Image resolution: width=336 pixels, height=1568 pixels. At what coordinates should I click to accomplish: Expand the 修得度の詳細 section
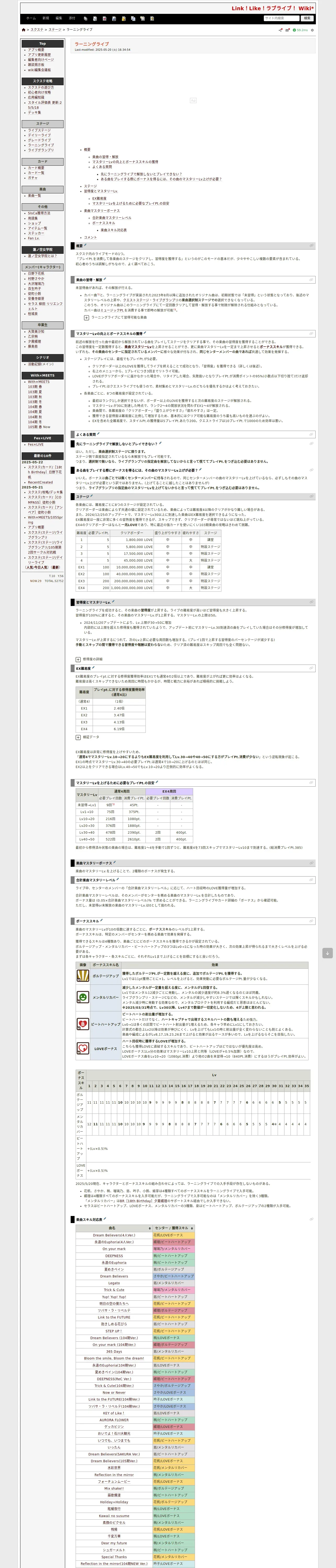point(78,659)
